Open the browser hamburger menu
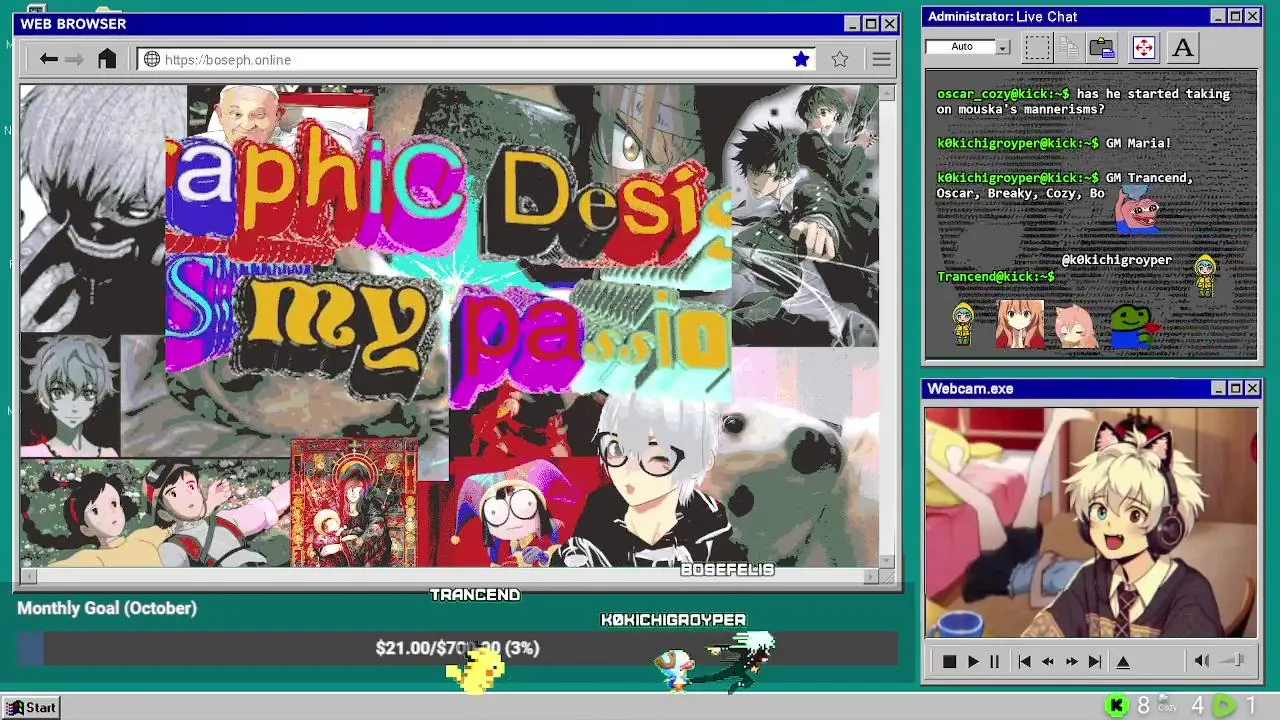1280x720 pixels. point(881,59)
